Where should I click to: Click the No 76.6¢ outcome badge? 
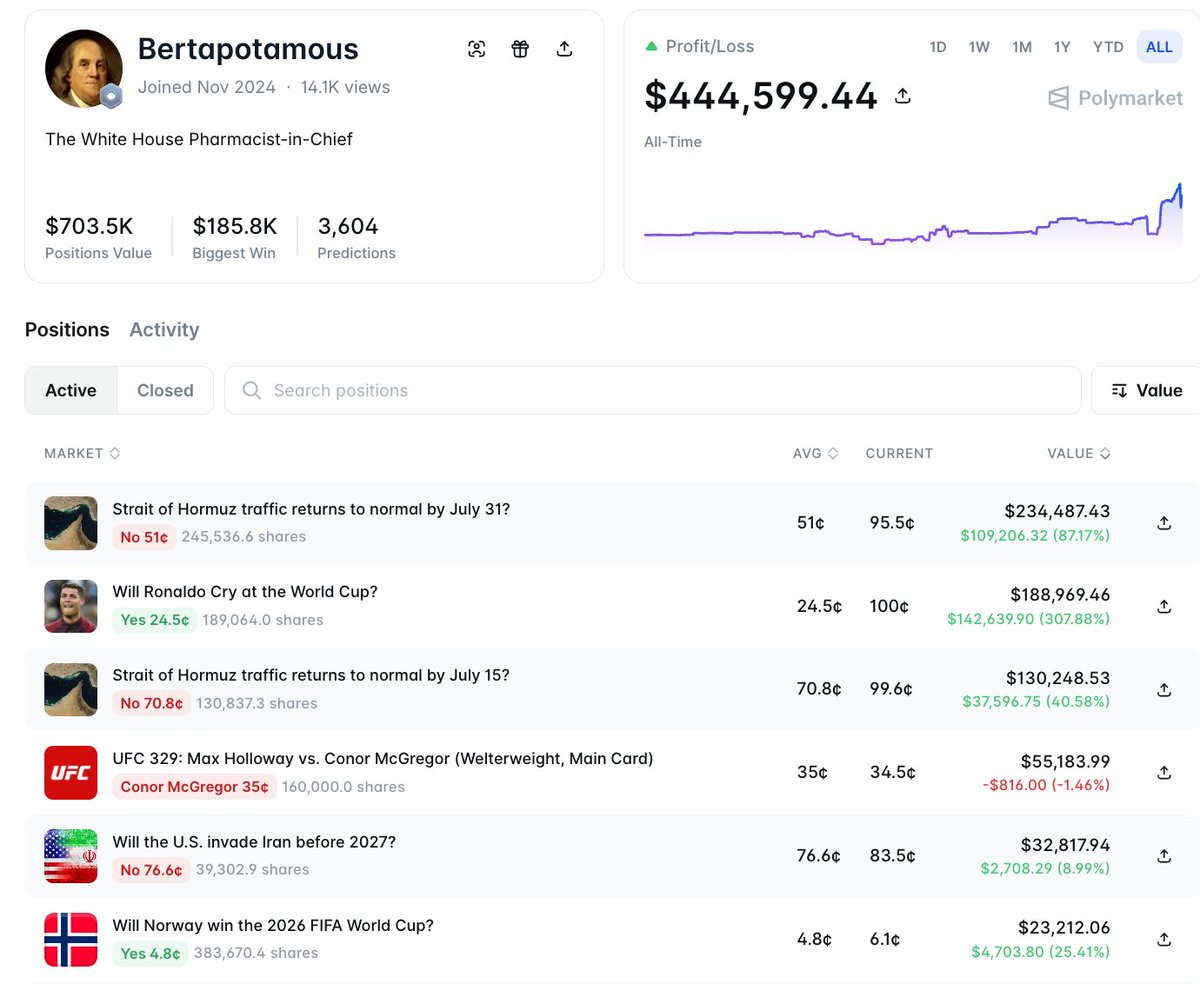click(151, 870)
